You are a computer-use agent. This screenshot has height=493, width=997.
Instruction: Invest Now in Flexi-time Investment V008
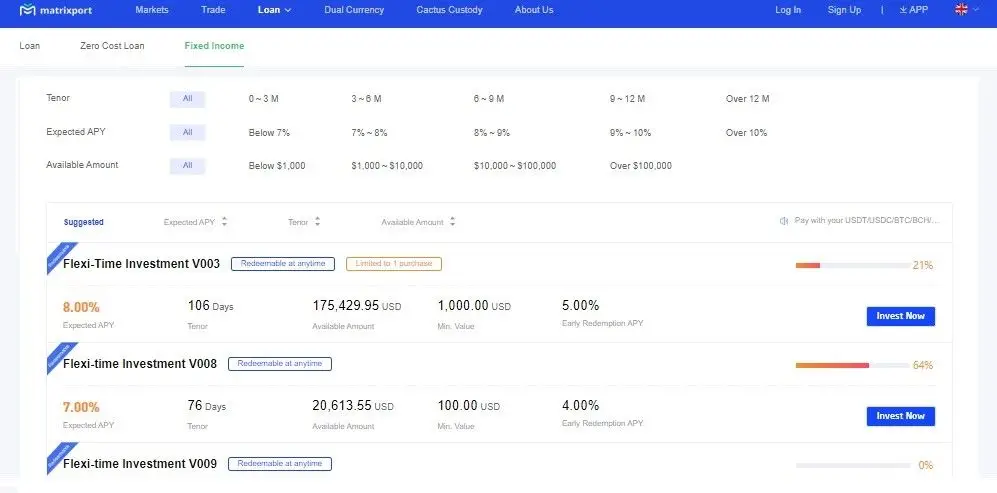click(900, 416)
